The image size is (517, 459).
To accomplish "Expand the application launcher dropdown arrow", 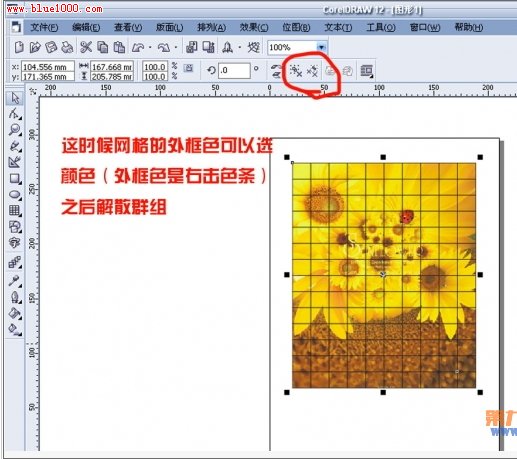I will [x=240, y=48].
